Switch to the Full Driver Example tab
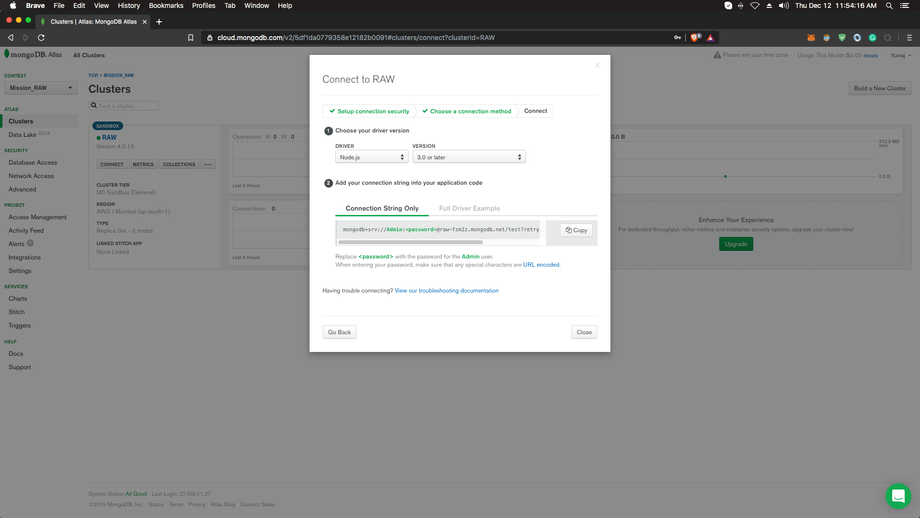The image size is (920, 518). 469,208
